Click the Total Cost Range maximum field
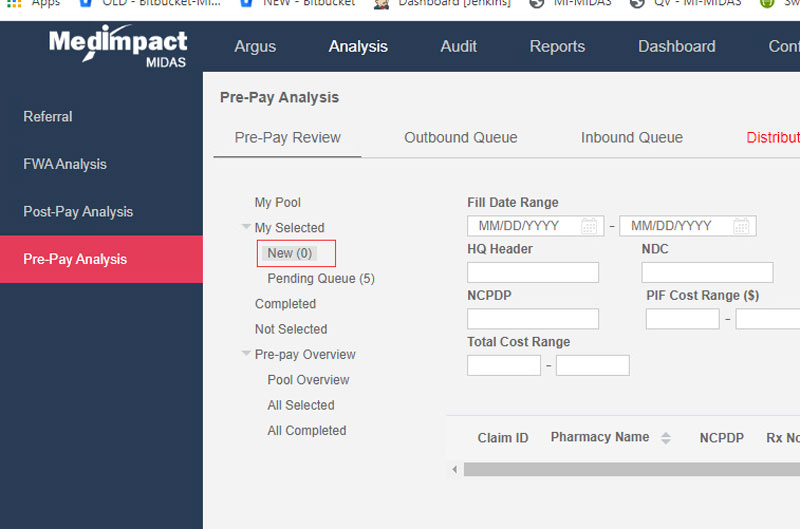Screen dimensions: 800x529 [x=592, y=365]
